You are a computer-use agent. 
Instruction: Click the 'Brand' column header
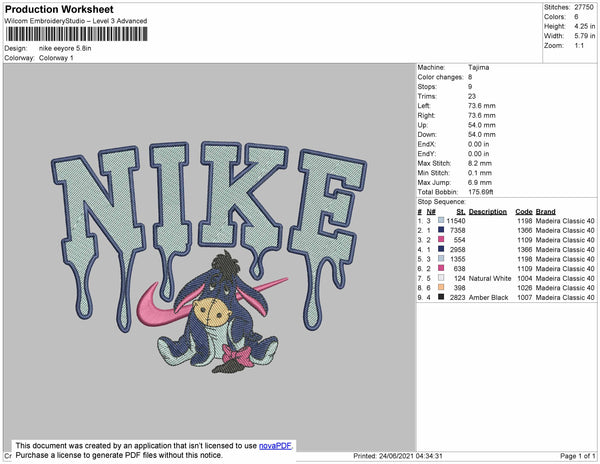point(545,212)
